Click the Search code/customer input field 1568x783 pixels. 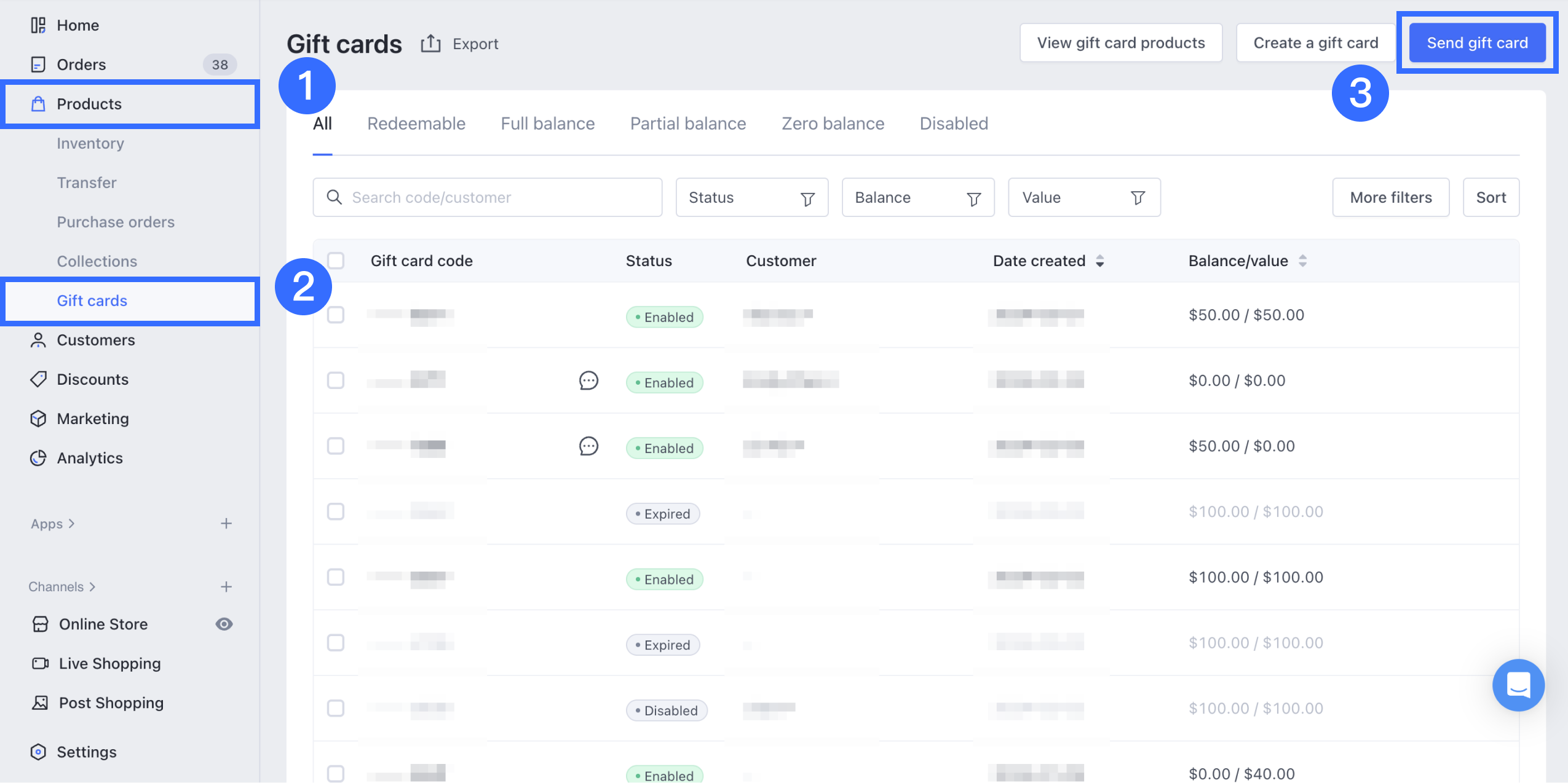(x=487, y=197)
